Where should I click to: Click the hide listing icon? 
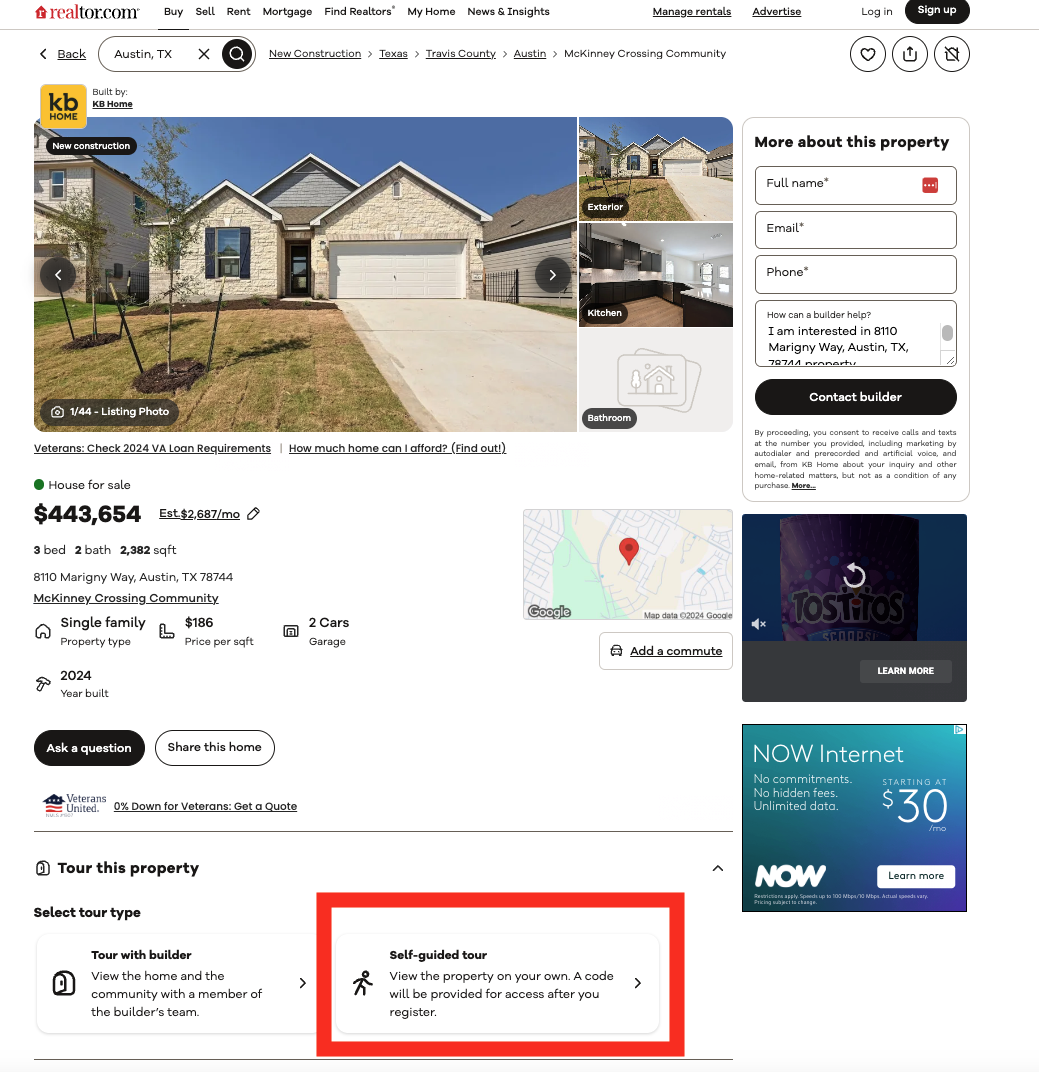[952, 54]
